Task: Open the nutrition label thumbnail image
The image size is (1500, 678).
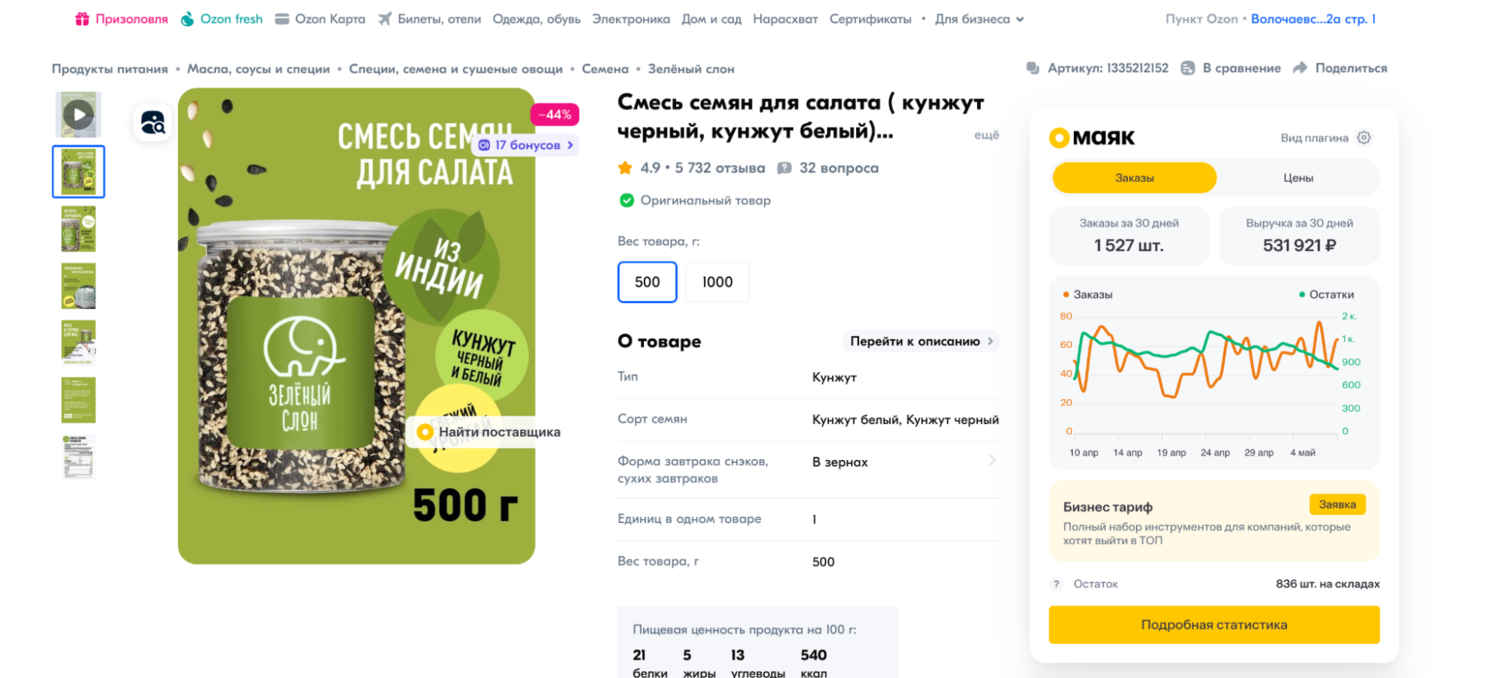Action: [x=78, y=457]
